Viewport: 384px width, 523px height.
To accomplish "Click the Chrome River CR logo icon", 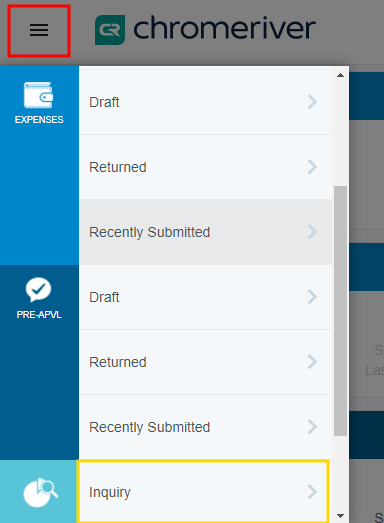I will pos(110,30).
